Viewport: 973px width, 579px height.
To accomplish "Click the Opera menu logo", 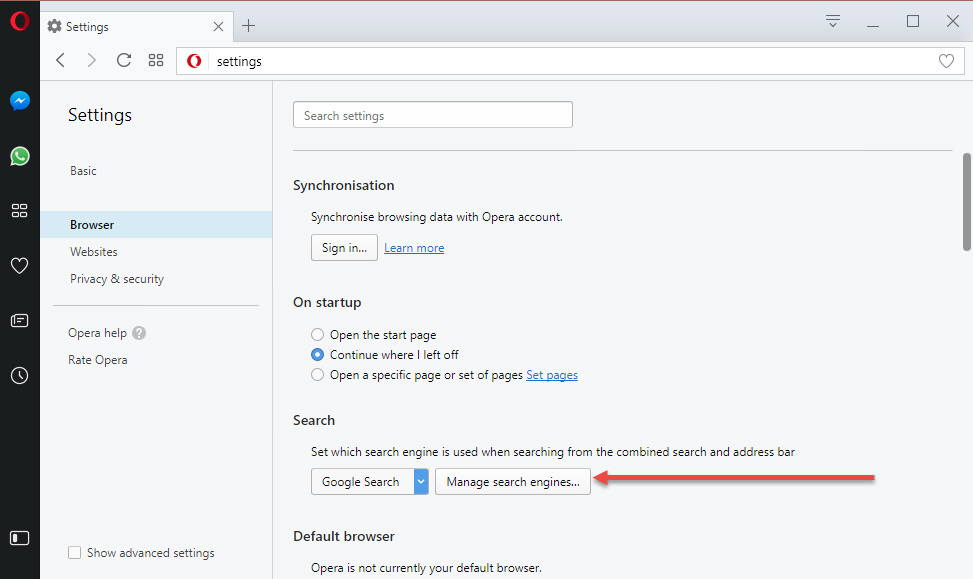I will click(19, 20).
